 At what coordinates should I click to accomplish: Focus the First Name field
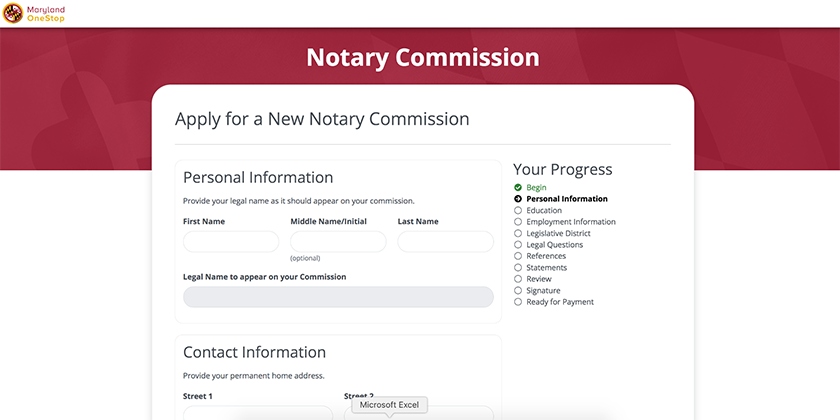pos(231,242)
